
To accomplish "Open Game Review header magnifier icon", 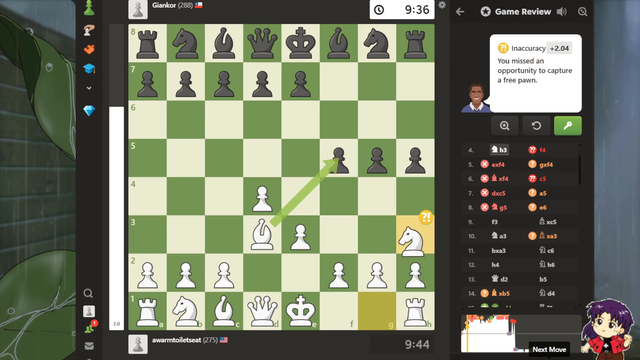I will pyautogui.click(x=582, y=11).
